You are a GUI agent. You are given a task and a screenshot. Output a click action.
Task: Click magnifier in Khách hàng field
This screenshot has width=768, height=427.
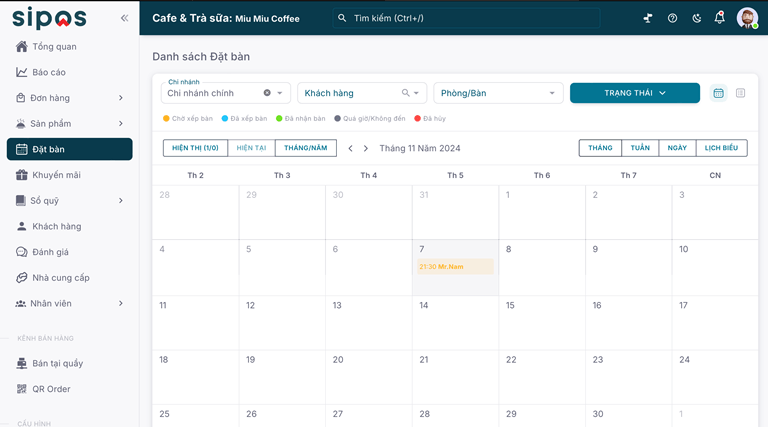coord(406,93)
